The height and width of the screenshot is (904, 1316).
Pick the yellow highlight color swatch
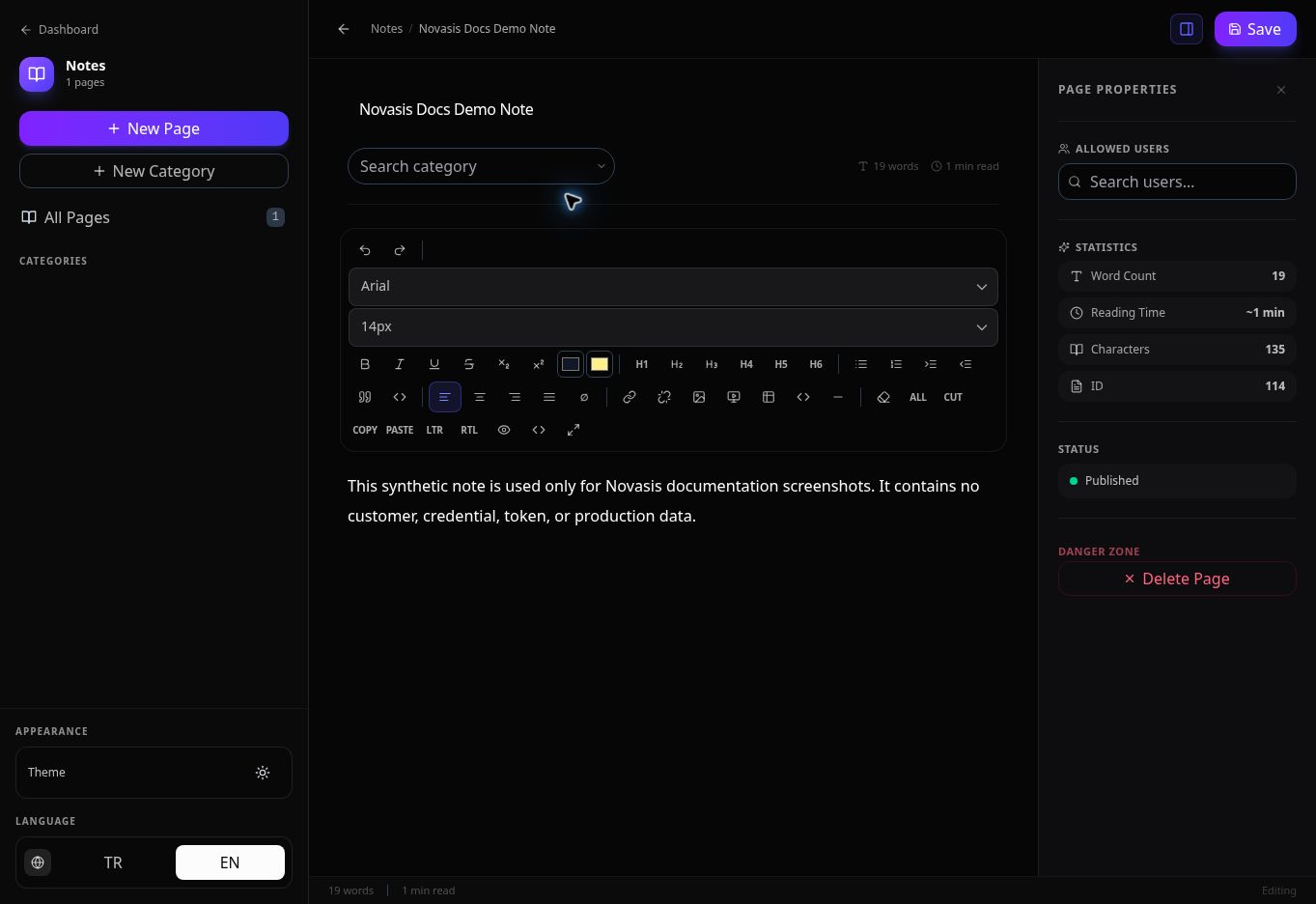(600, 364)
